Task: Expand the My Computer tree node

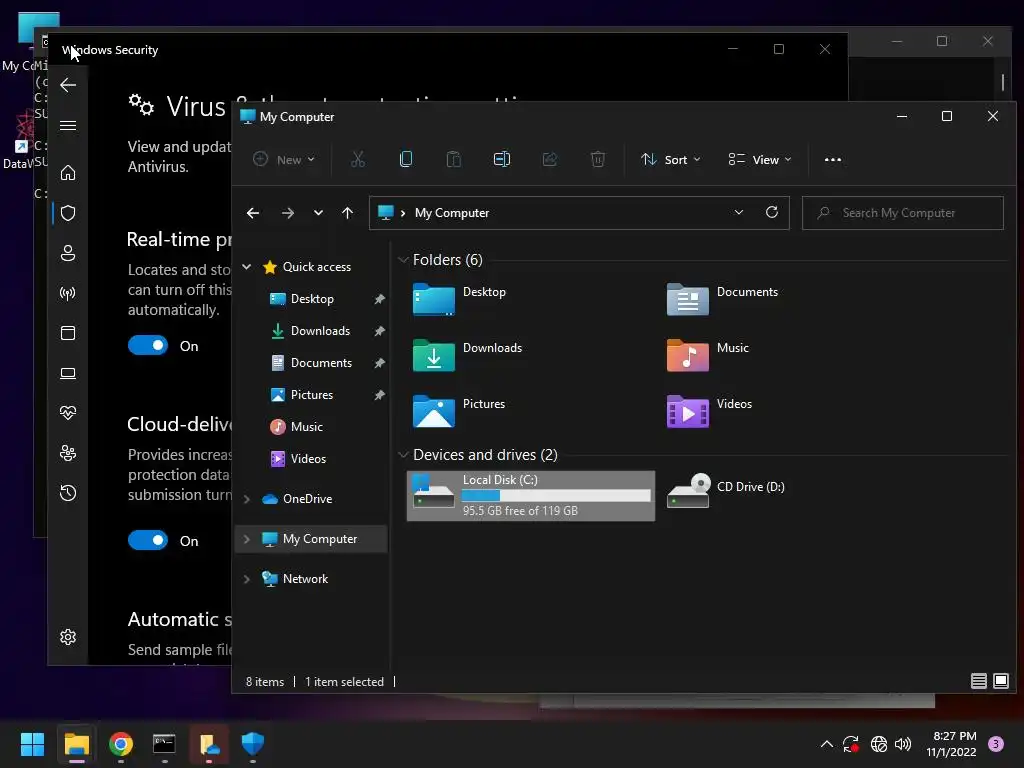Action: tap(247, 539)
